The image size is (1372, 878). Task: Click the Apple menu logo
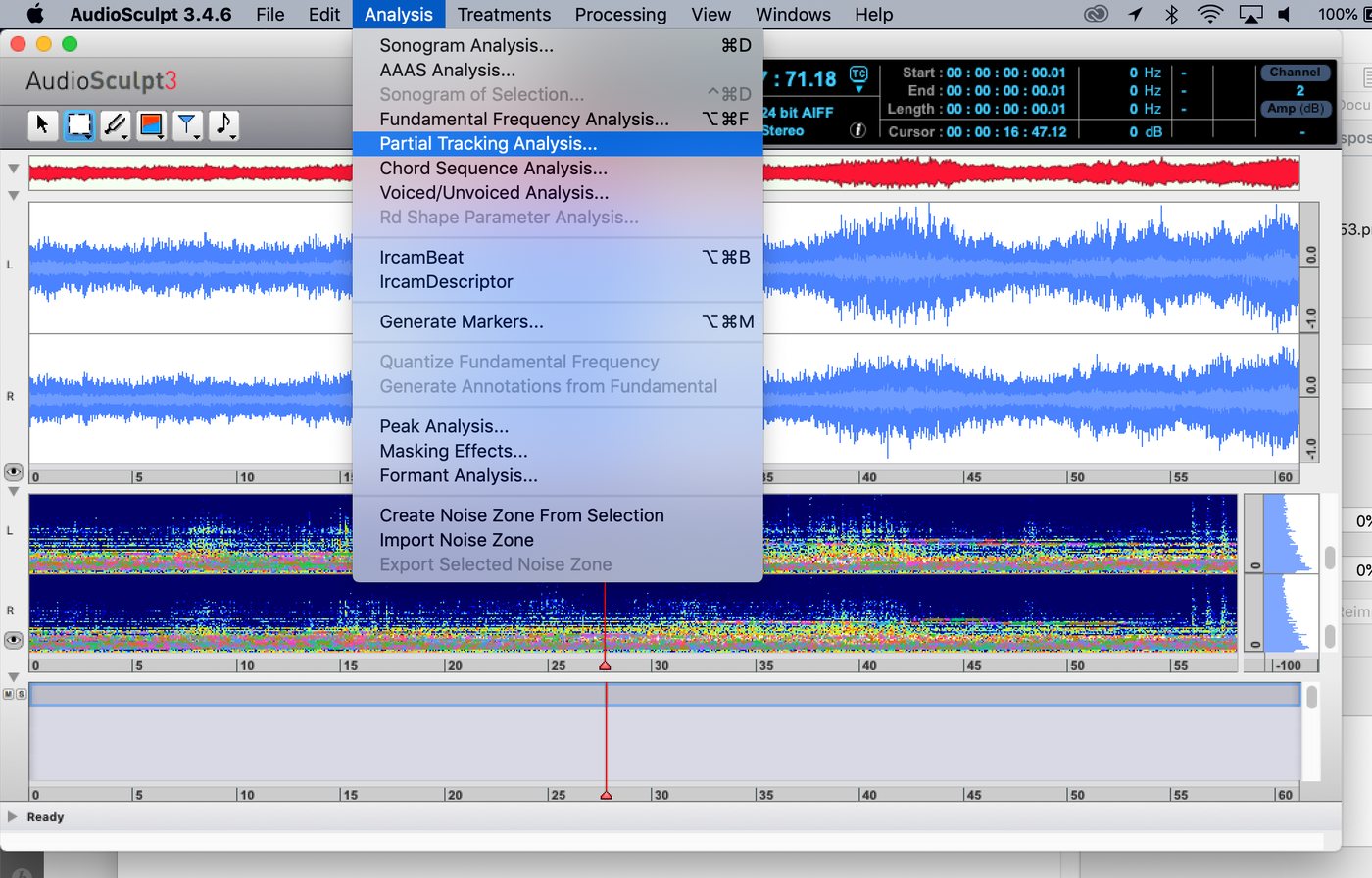tap(36, 14)
